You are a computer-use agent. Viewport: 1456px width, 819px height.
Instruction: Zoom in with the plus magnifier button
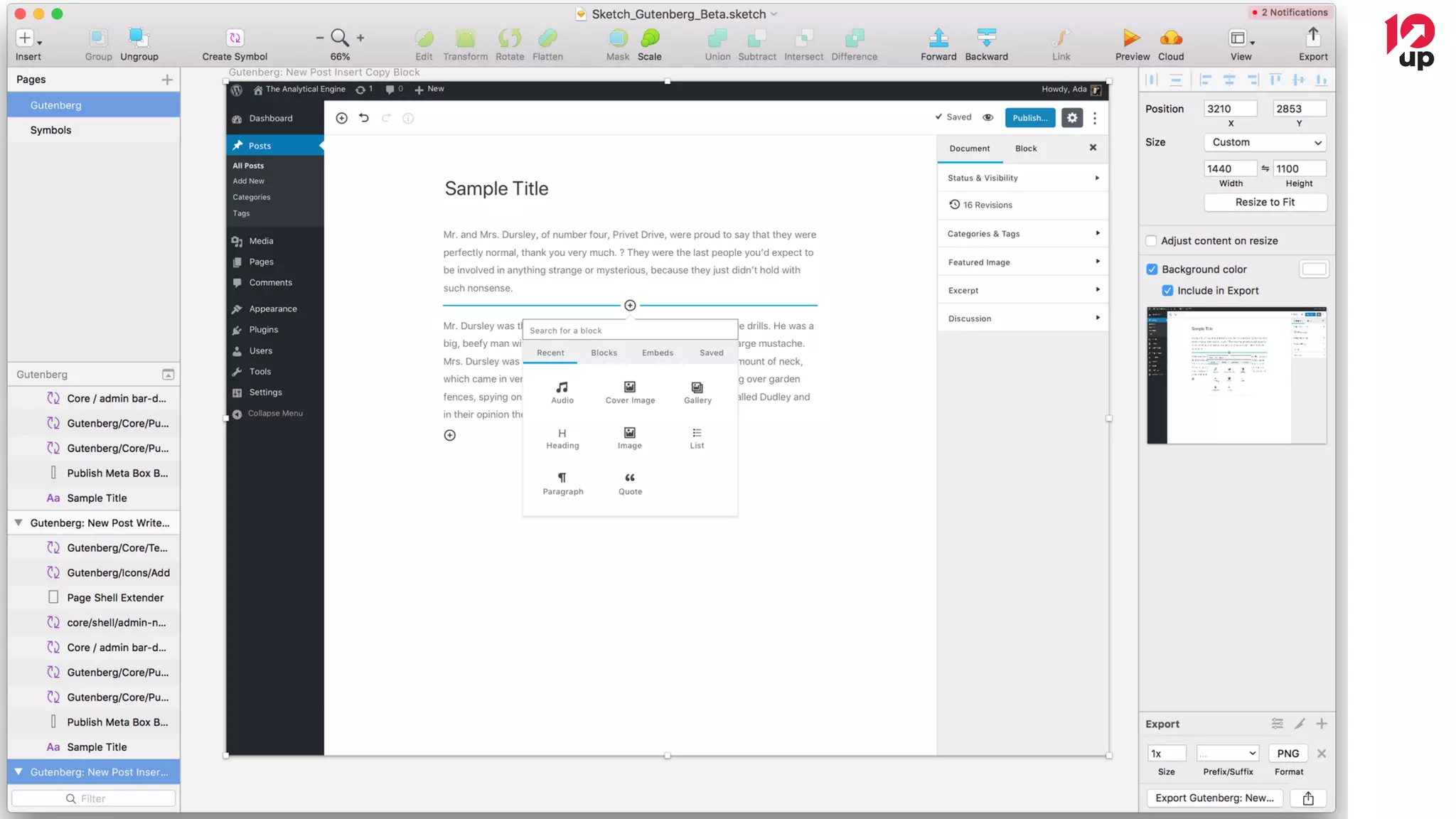tap(360, 38)
